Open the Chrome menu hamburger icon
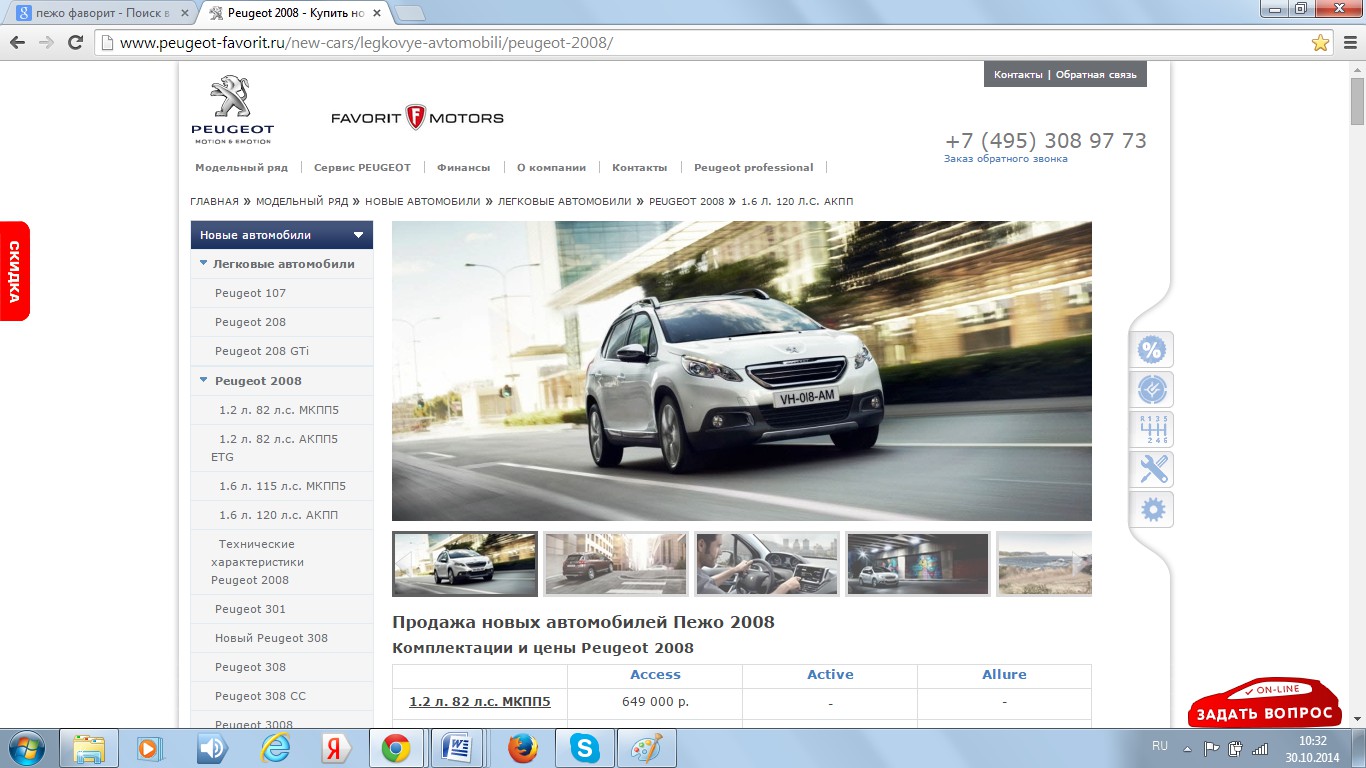The width and height of the screenshot is (1366, 768). [1349, 43]
